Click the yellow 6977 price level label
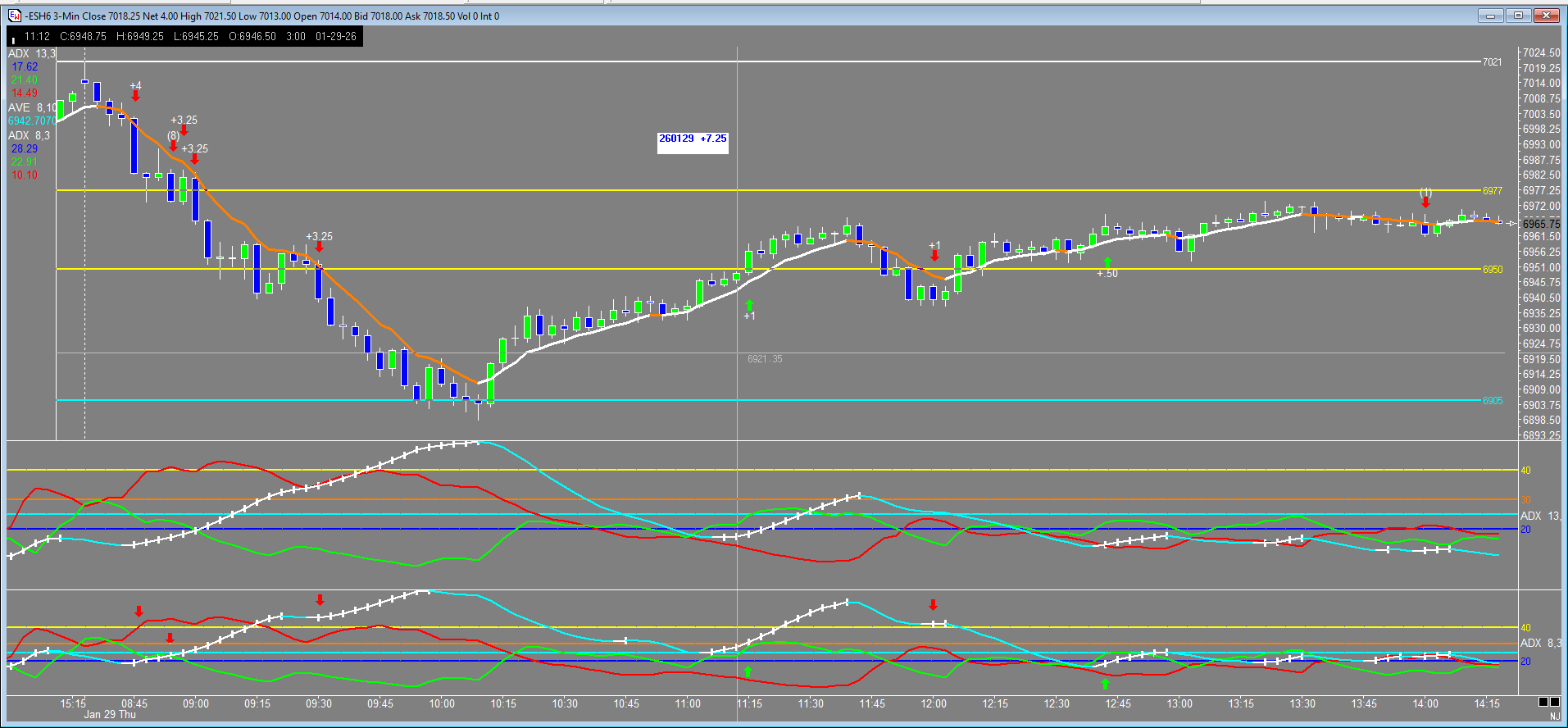The height and width of the screenshot is (728, 1568). pos(1492,190)
